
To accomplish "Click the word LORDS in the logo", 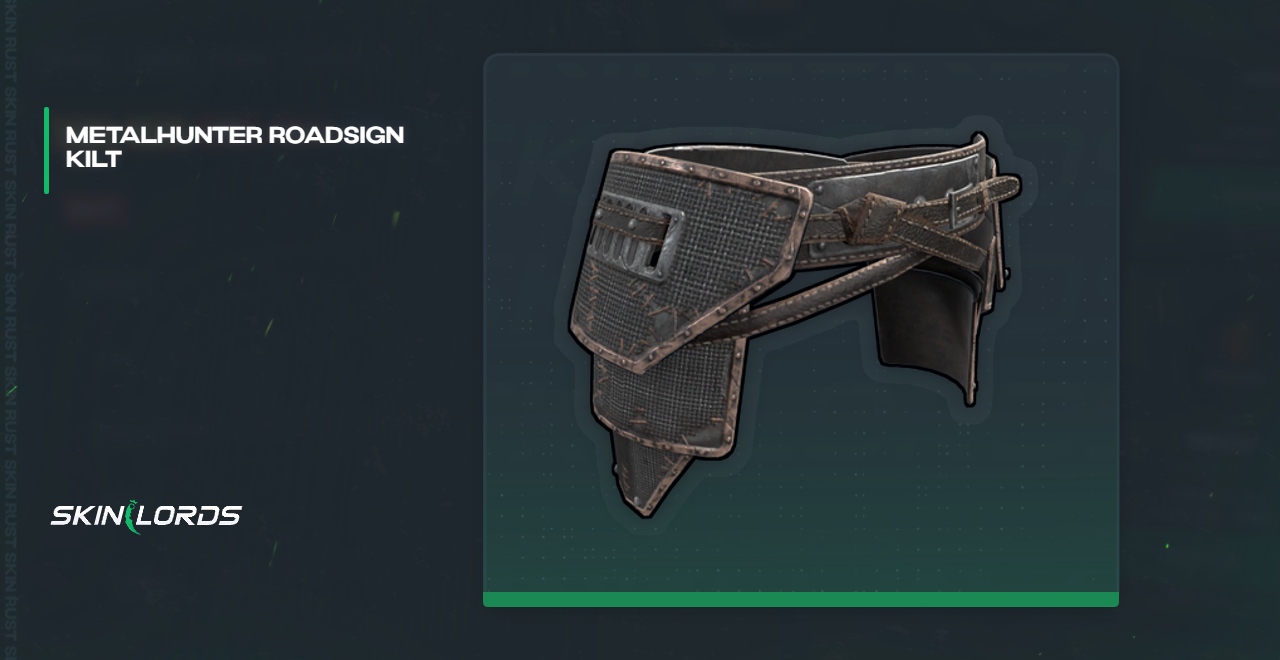I will pyautogui.click(x=192, y=516).
